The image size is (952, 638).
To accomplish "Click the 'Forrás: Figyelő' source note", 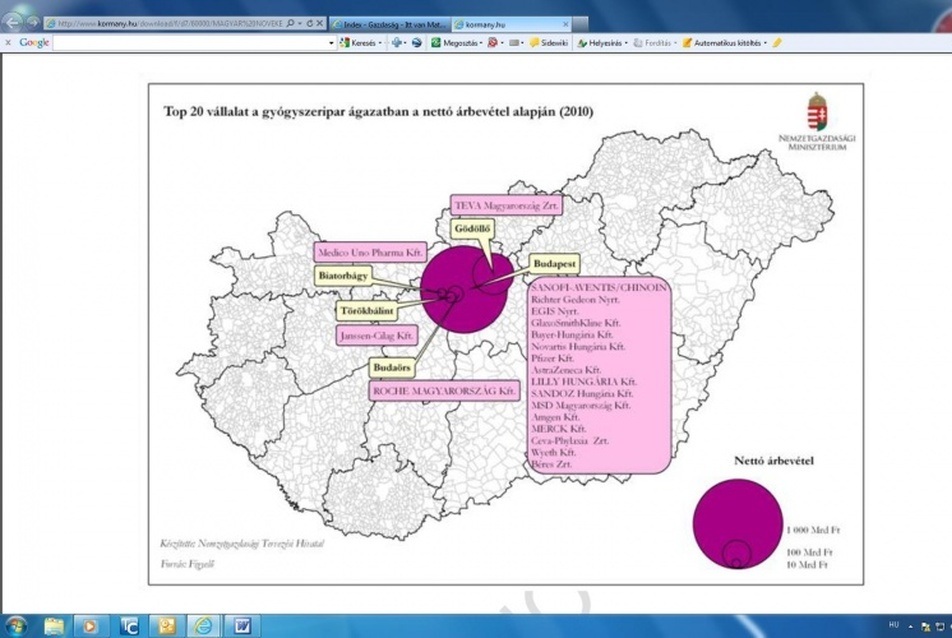I will pos(187,564).
